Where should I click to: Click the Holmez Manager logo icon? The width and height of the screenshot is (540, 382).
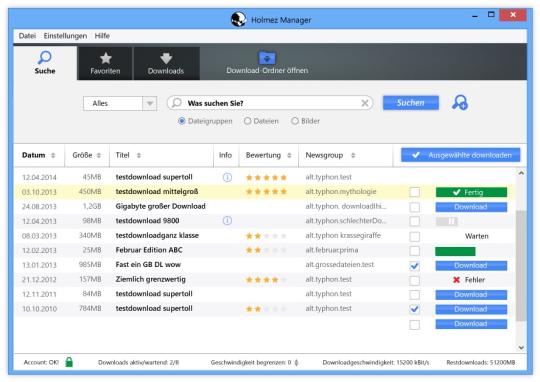coord(238,19)
